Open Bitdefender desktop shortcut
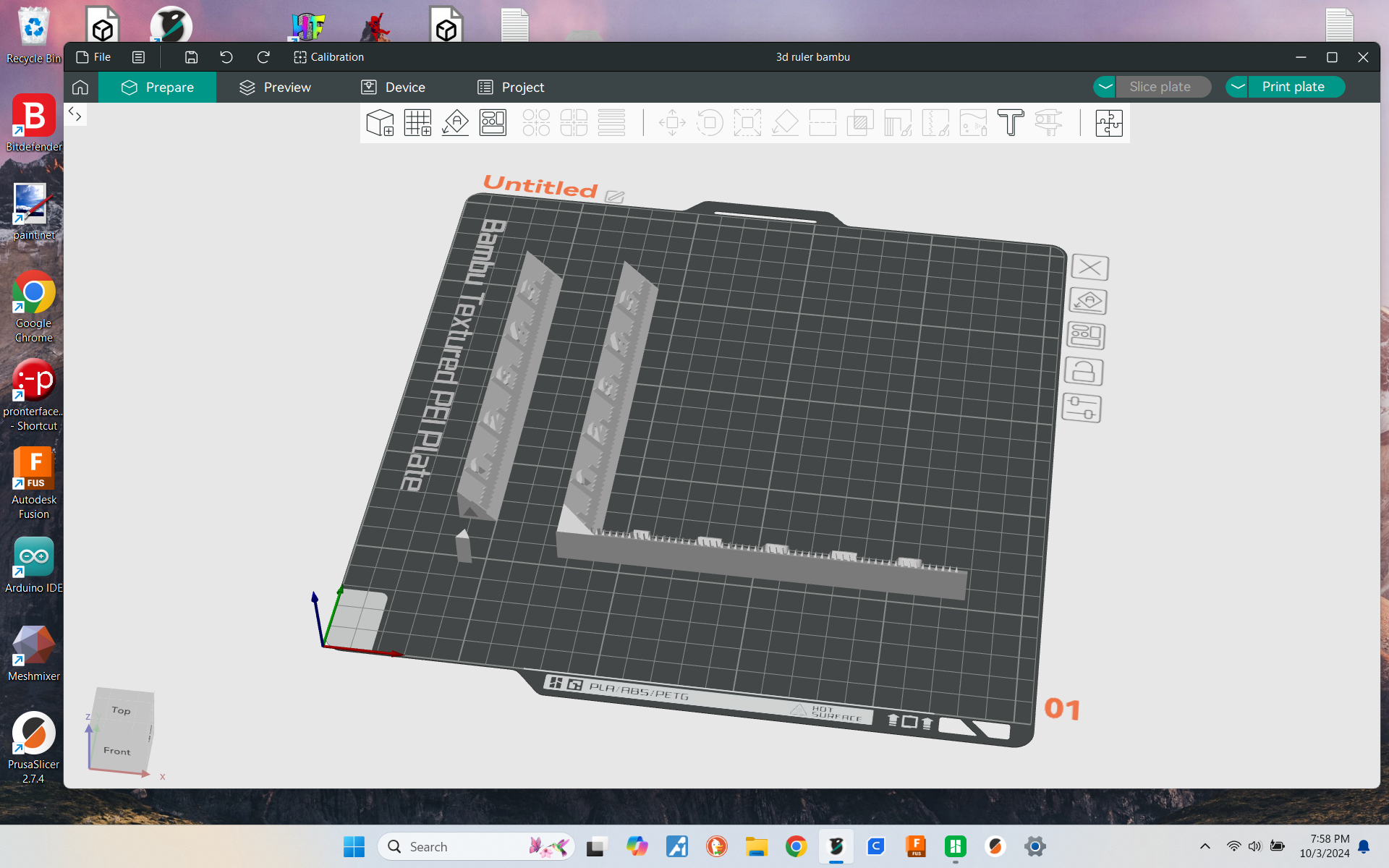The image size is (1389, 868). (x=33, y=122)
